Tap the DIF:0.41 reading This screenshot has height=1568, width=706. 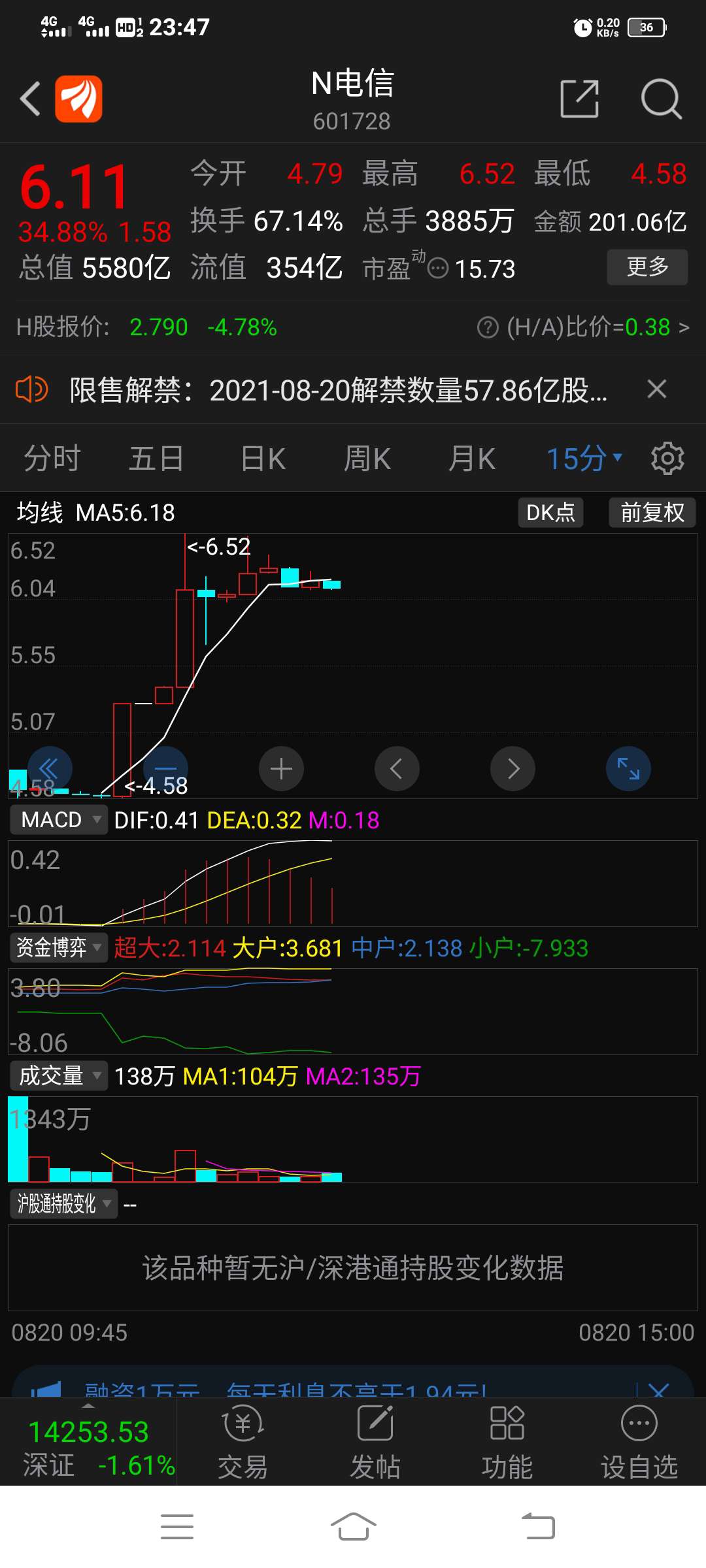tap(156, 820)
